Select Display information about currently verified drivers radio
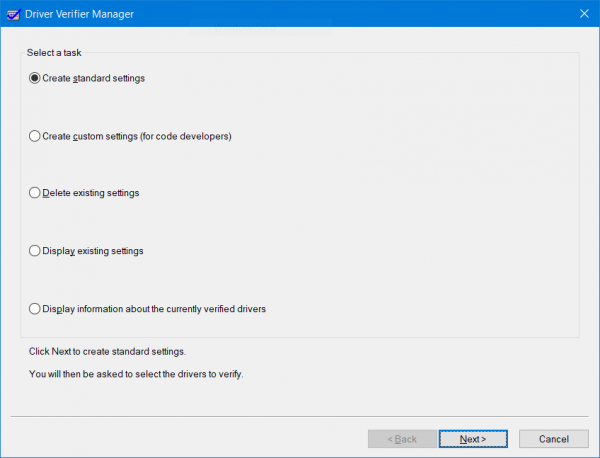The height and width of the screenshot is (458, 600). (35, 309)
